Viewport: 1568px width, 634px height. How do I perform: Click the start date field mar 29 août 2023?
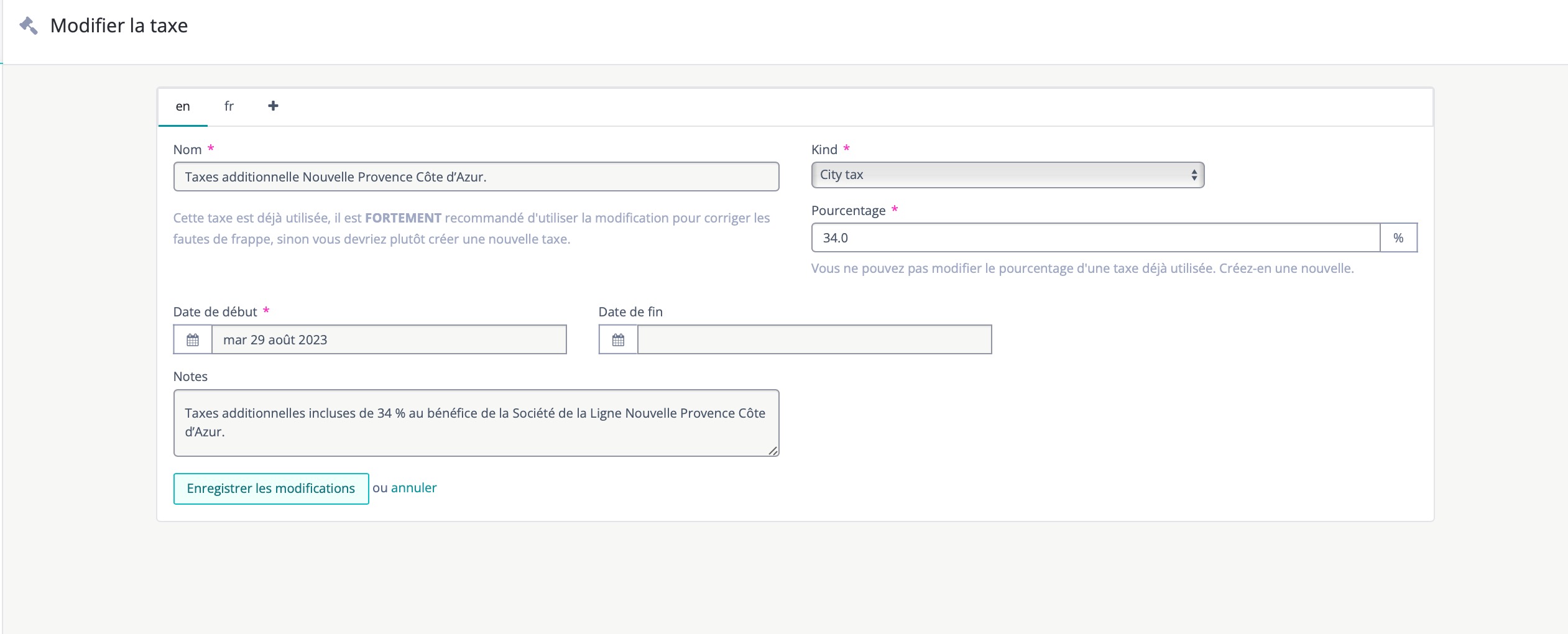(x=389, y=340)
